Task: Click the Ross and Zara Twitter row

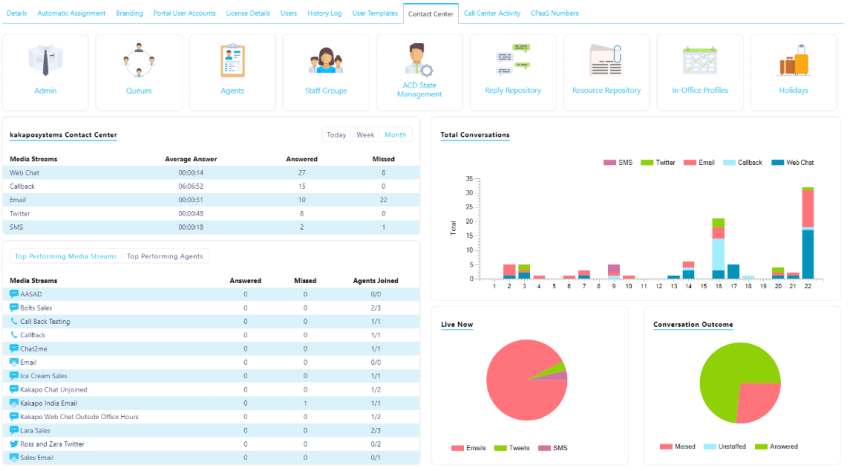Action: [x=211, y=444]
